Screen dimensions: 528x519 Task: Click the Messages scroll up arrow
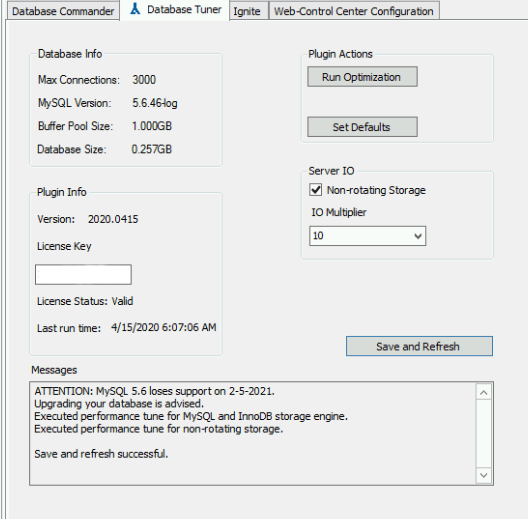pos(484,392)
